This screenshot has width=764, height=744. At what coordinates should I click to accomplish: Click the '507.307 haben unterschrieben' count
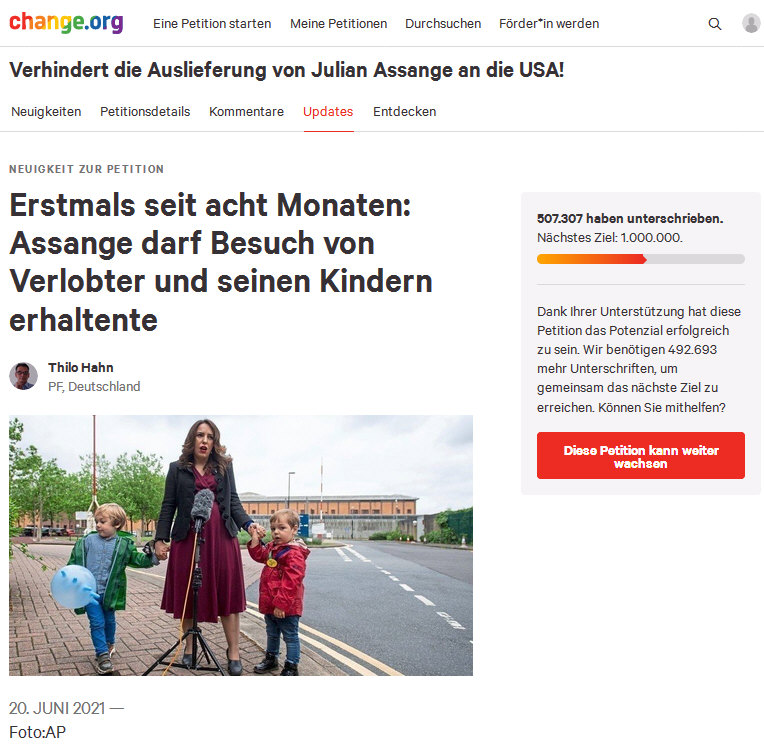pyautogui.click(x=630, y=218)
